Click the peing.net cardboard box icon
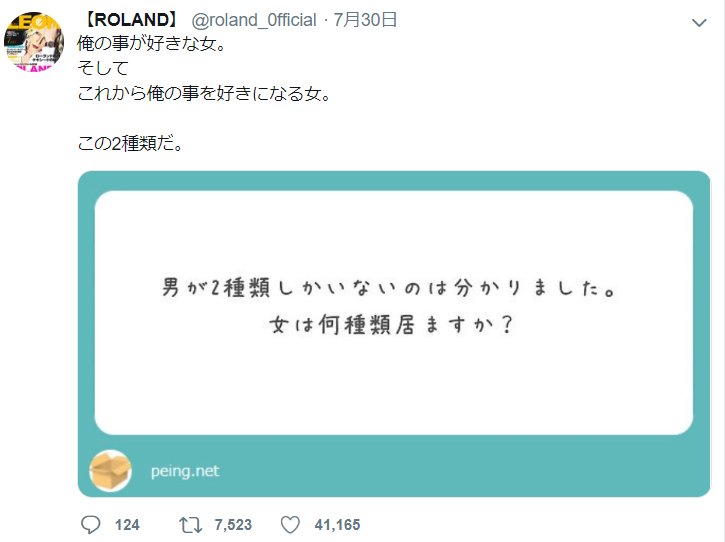 click(x=111, y=470)
